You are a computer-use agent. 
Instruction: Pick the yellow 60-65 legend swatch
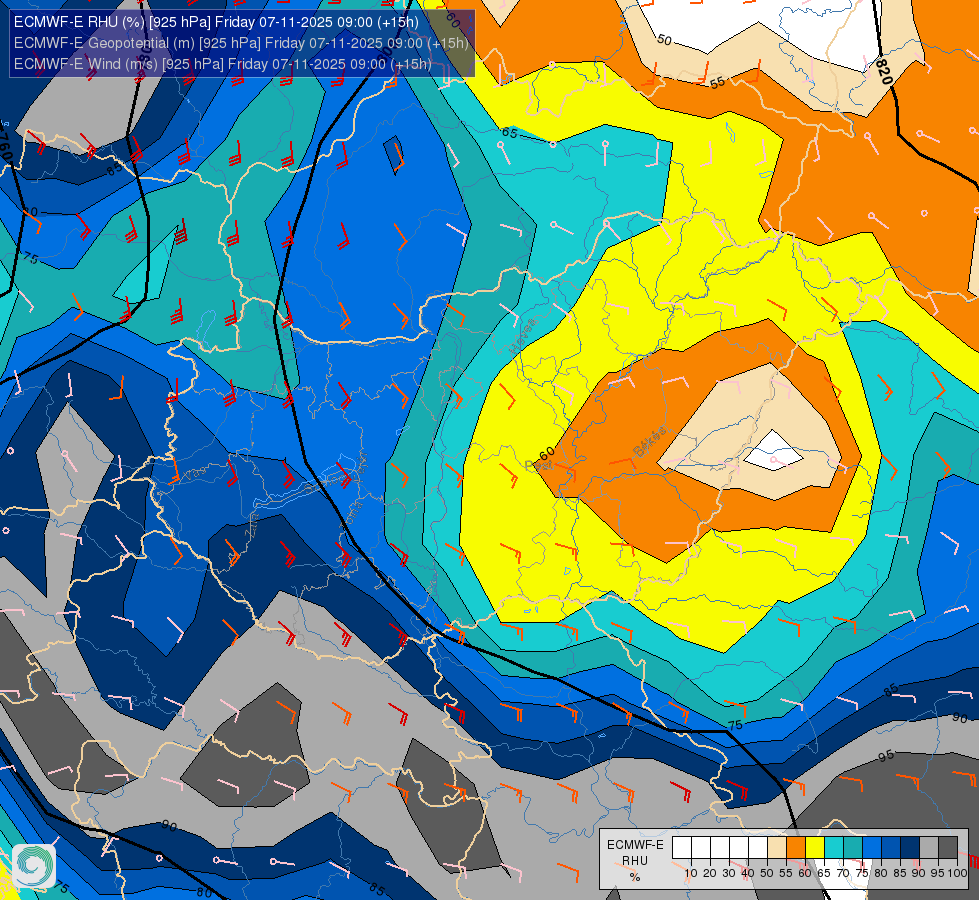click(x=815, y=848)
